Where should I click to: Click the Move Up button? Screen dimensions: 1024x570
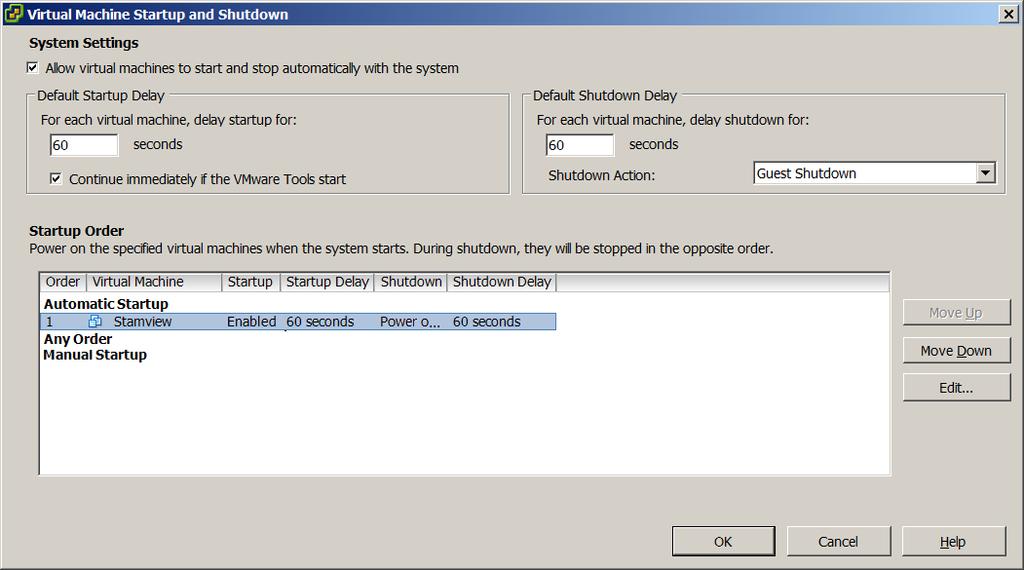(x=956, y=313)
